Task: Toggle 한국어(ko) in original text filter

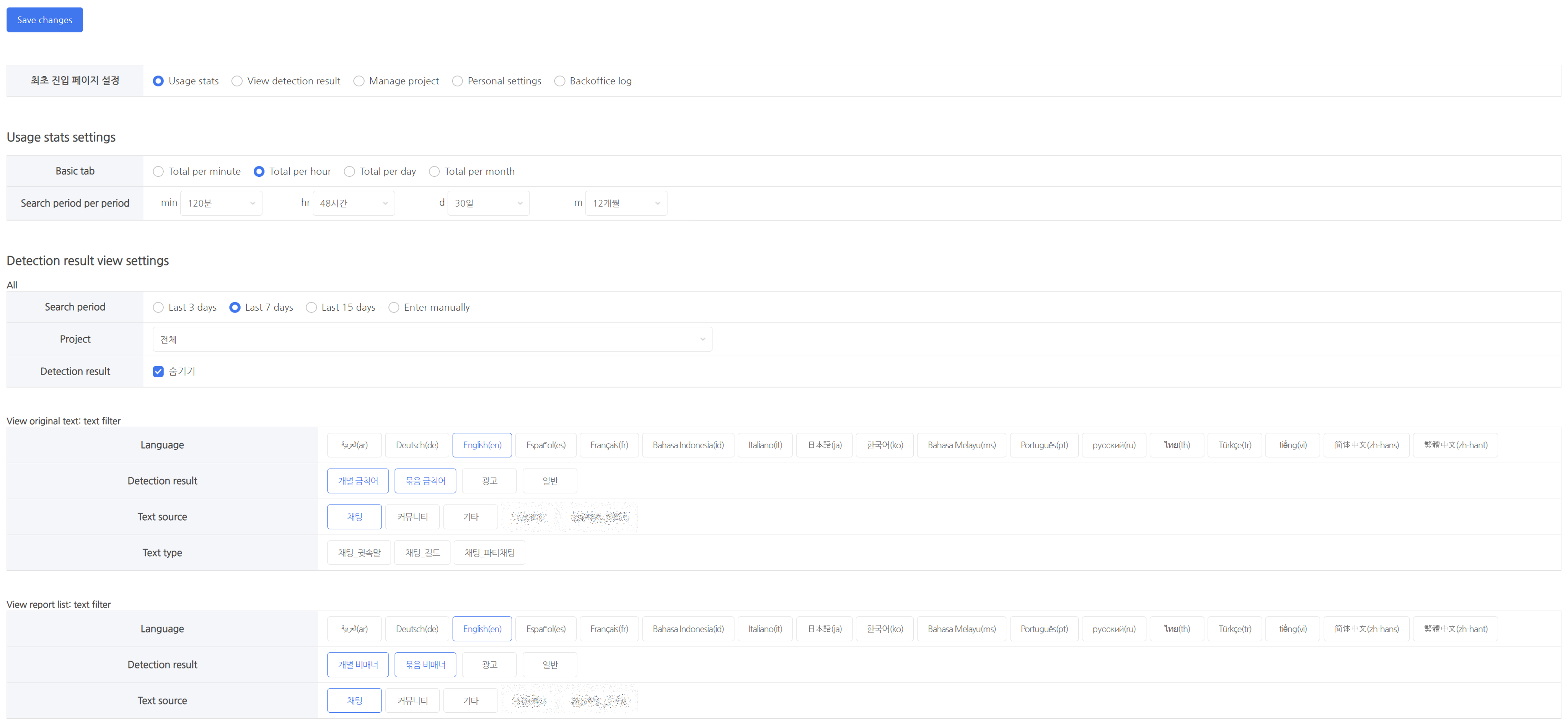Action: (884, 445)
